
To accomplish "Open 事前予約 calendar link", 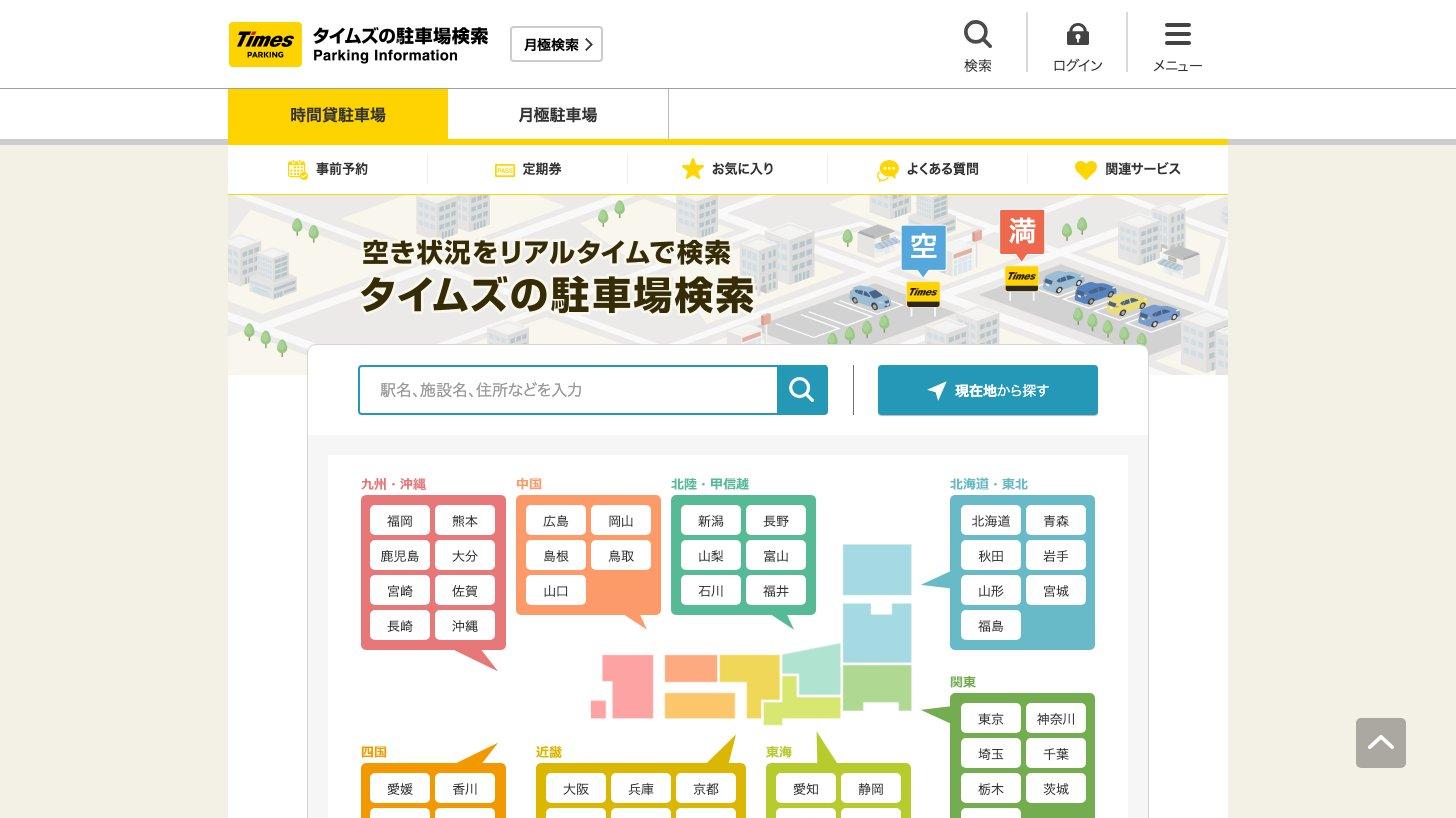I will pyautogui.click(x=328, y=169).
